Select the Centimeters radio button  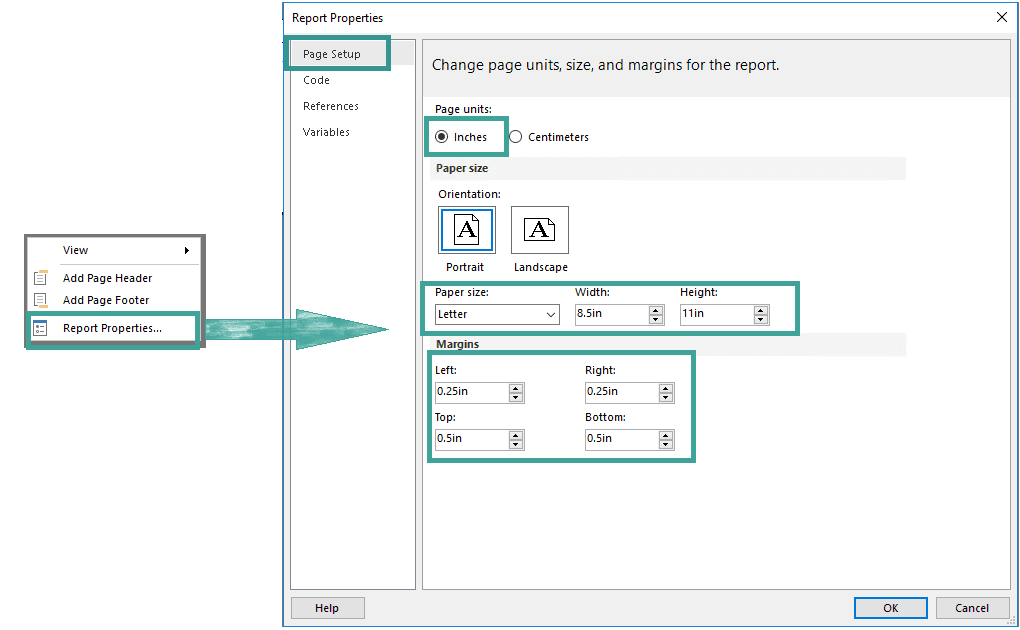click(516, 137)
